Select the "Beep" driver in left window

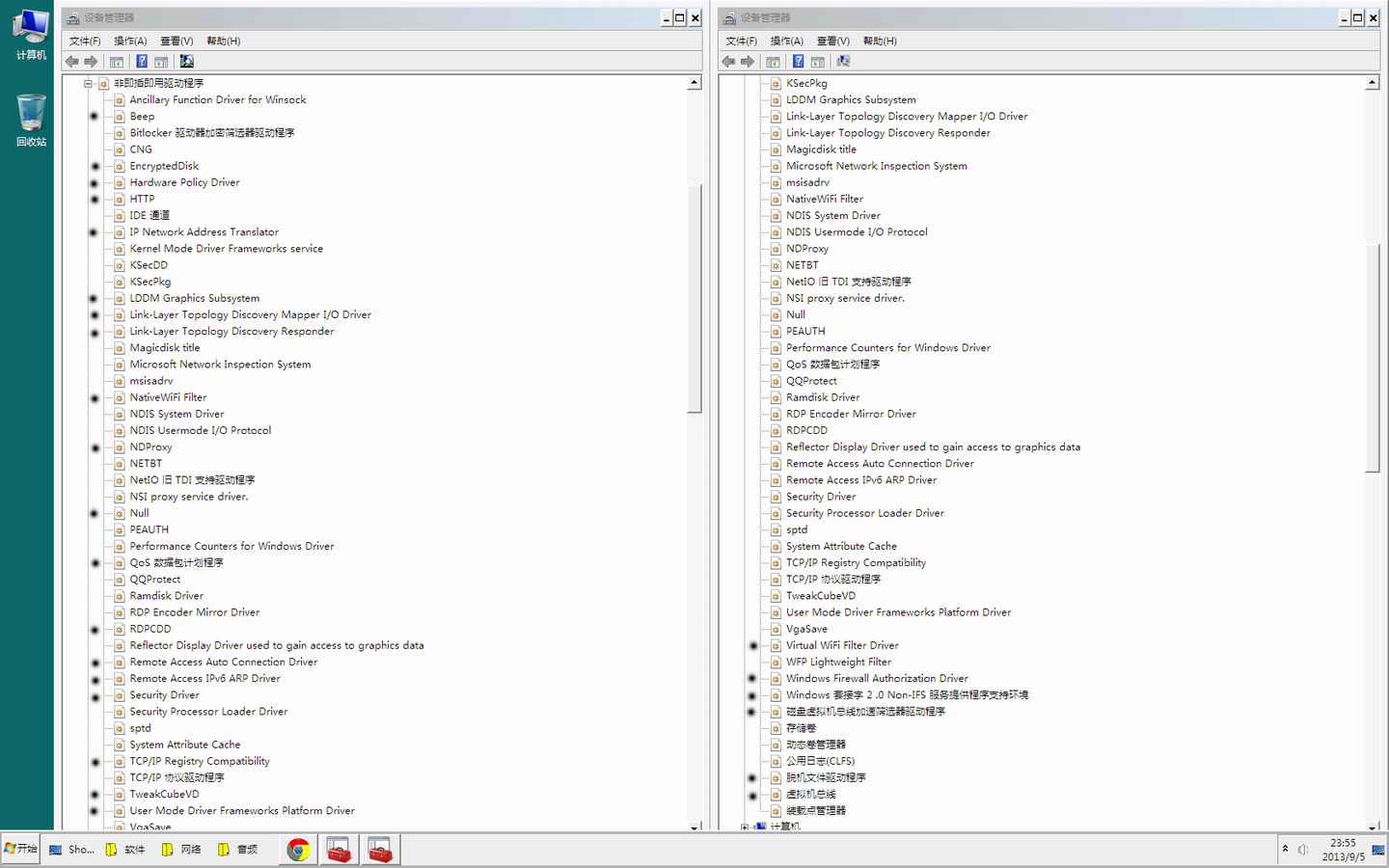click(x=142, y=117)
